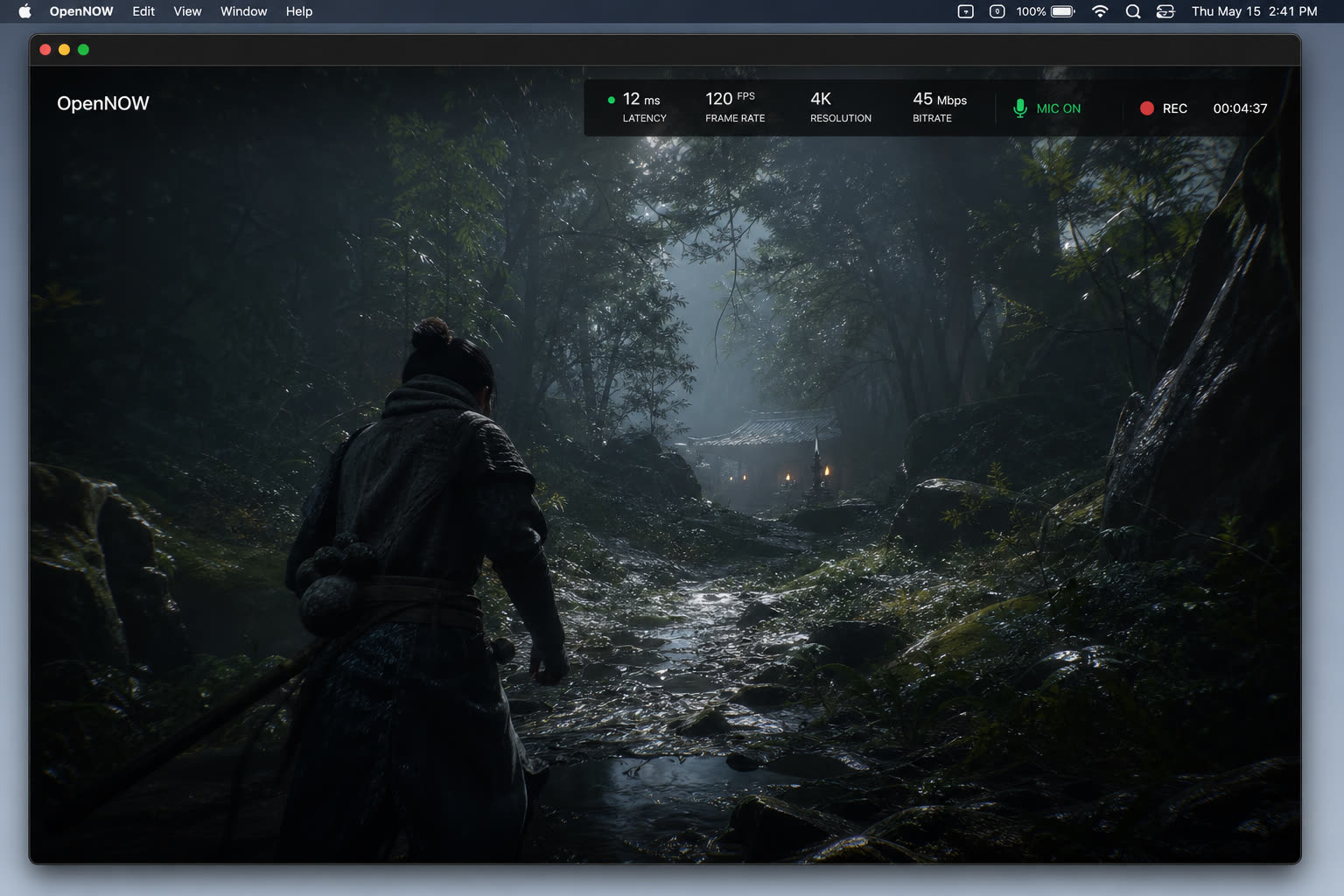This screenshot has width=1344, height=896.
Task: Minimize the OpenNOW window
Action: pos(64,50)
